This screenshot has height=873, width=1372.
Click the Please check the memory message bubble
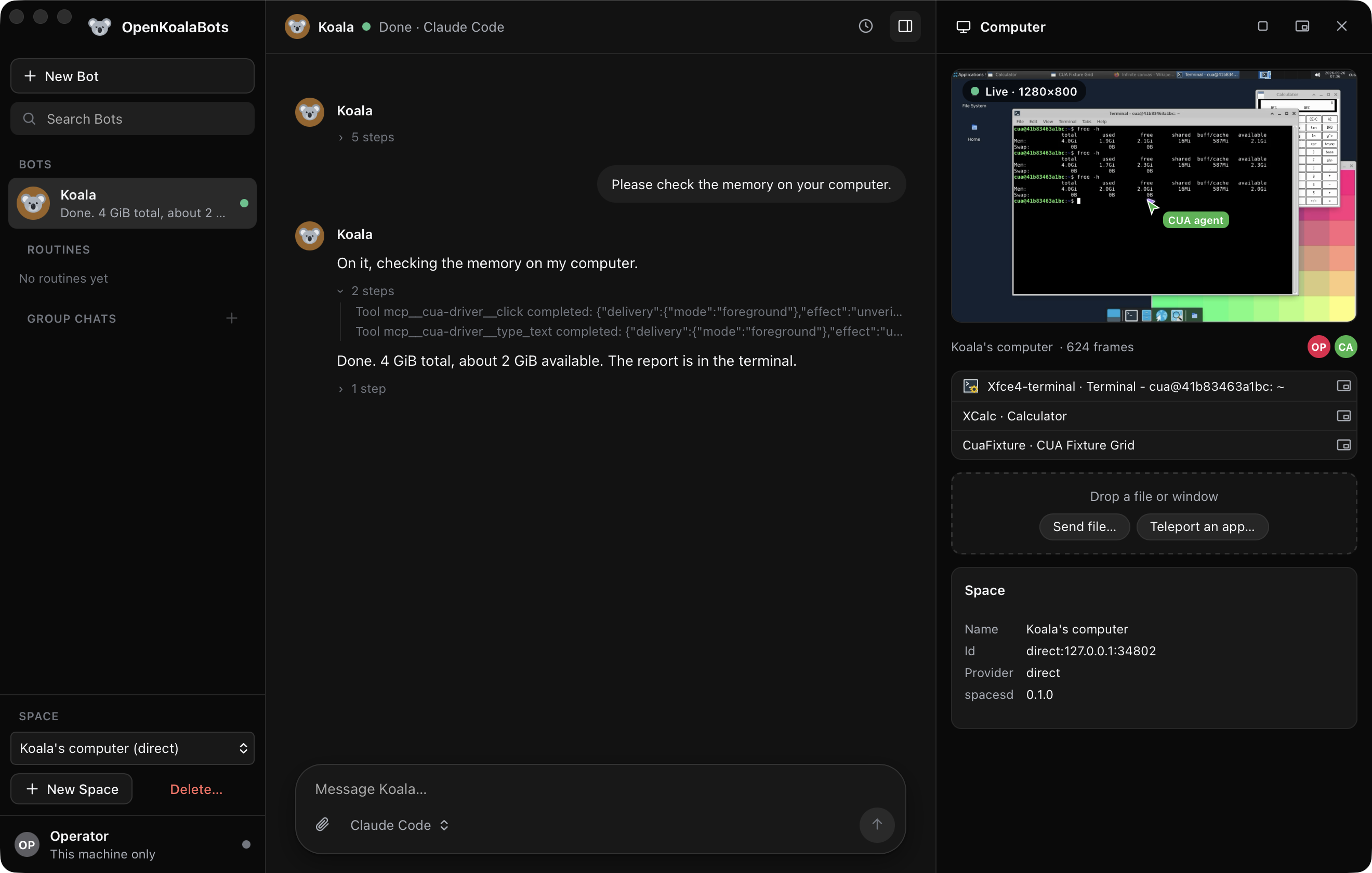(751, 184)
